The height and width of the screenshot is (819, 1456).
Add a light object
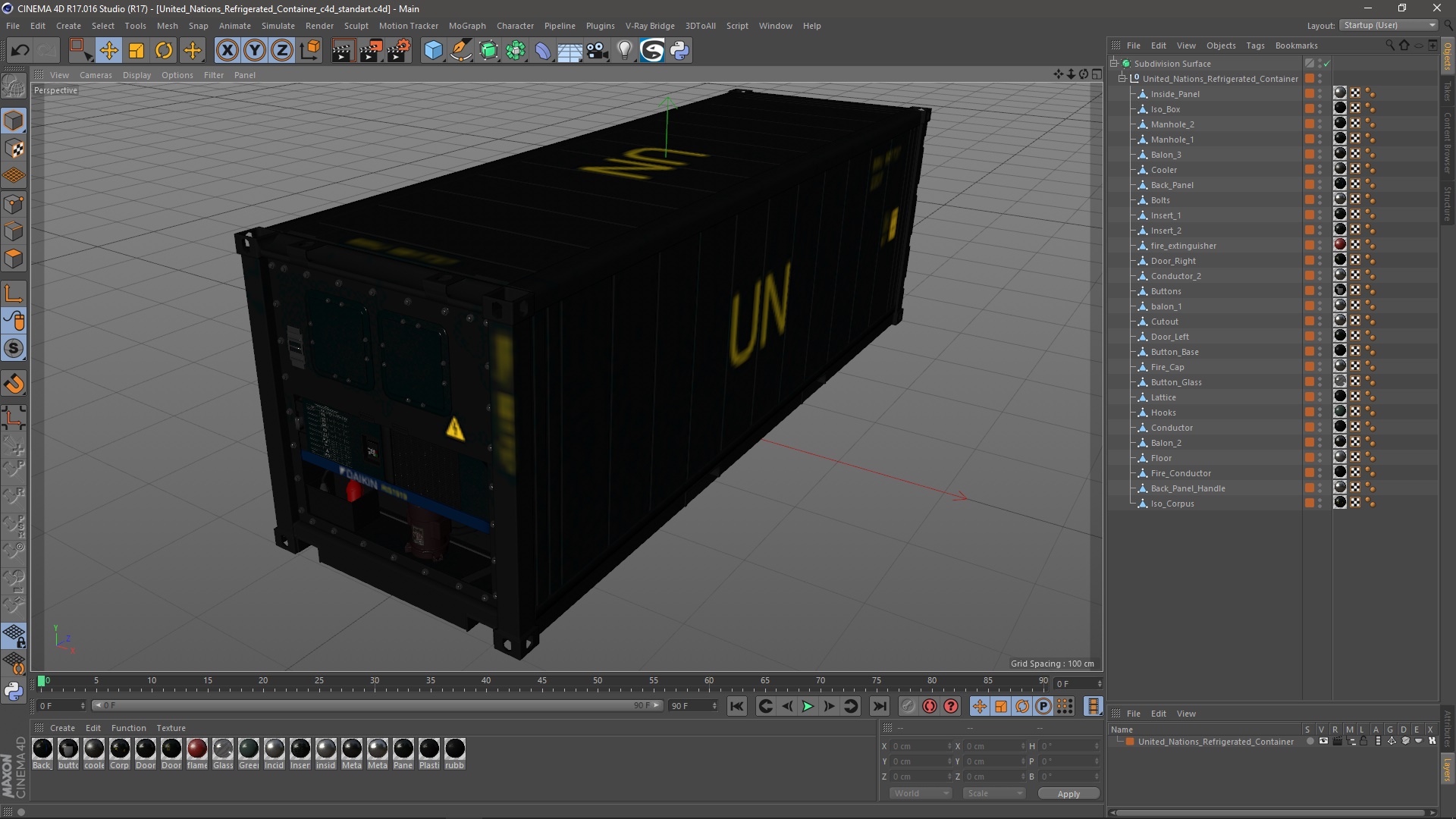pyautogui.click(x=625, y=51)
